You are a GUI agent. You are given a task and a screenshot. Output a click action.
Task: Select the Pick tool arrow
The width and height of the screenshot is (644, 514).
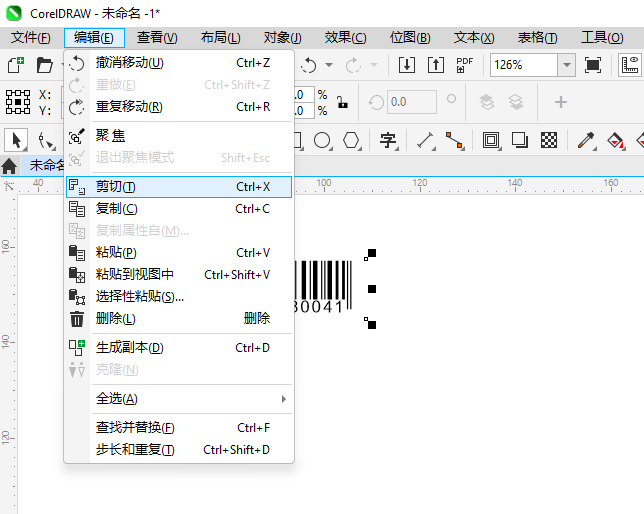[x=16, y=141]
